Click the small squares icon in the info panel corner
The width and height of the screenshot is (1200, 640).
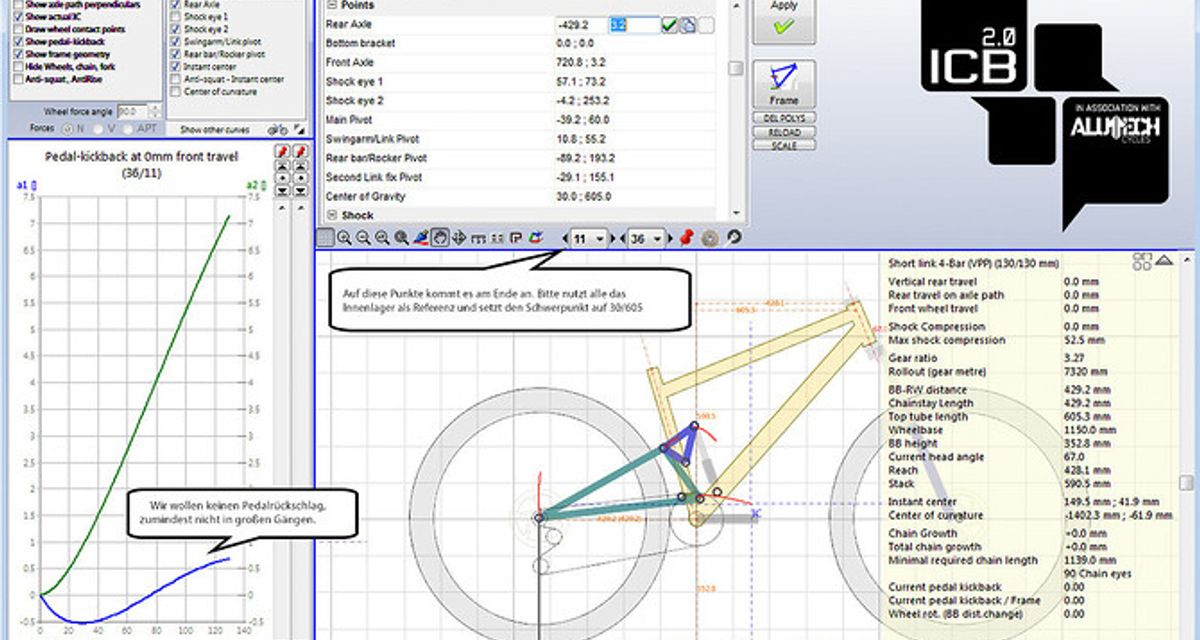pyautogui.click(x=1141, y=261)
